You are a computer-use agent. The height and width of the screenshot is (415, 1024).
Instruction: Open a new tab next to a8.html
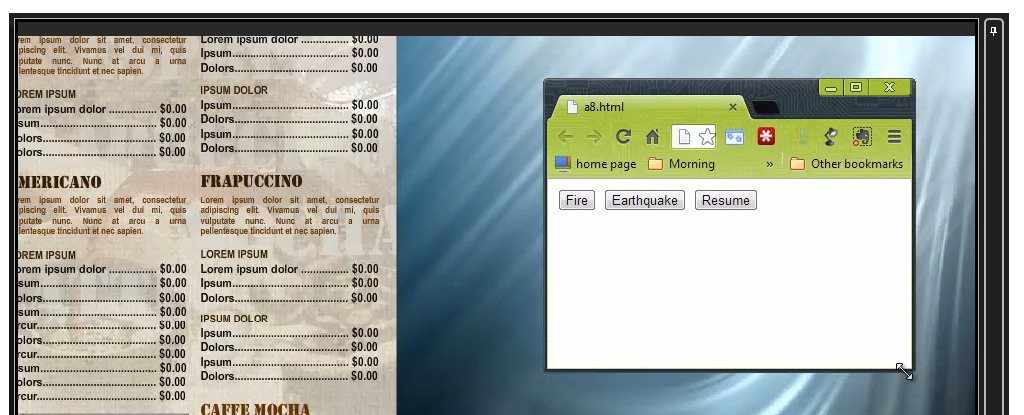[765, 107]
